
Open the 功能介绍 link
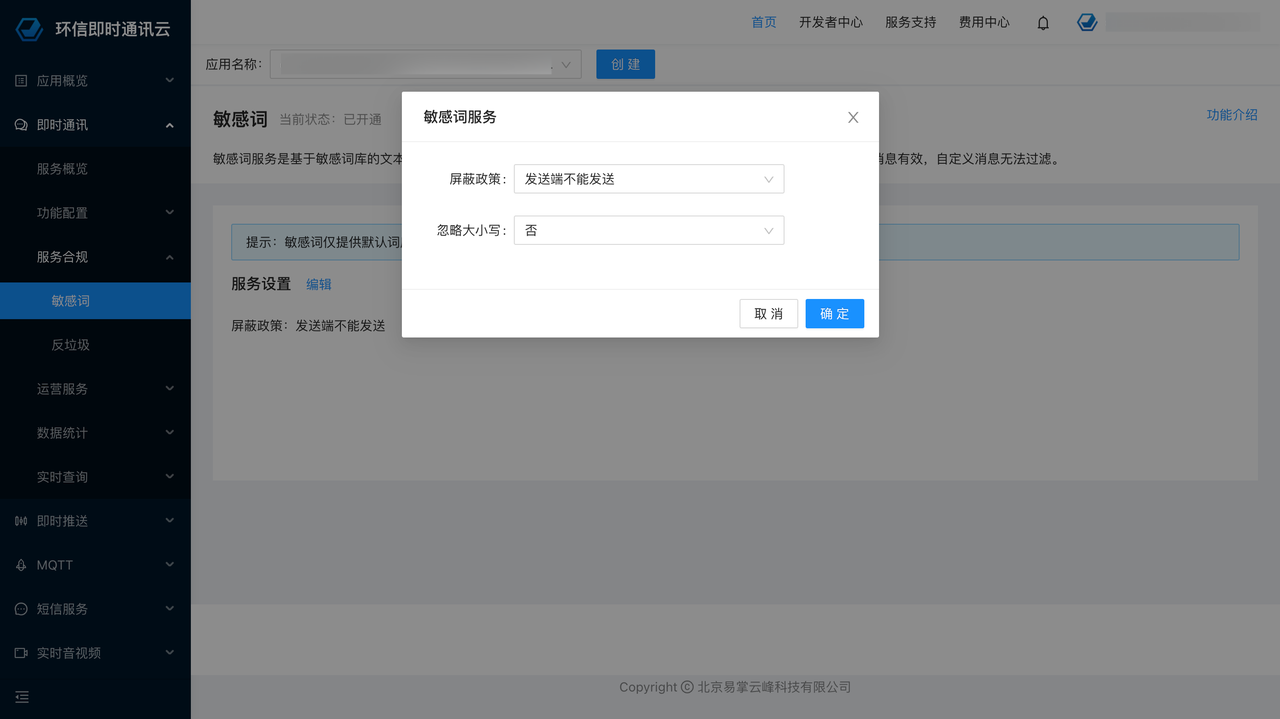pyautogui.click(x=1232, y=115)
